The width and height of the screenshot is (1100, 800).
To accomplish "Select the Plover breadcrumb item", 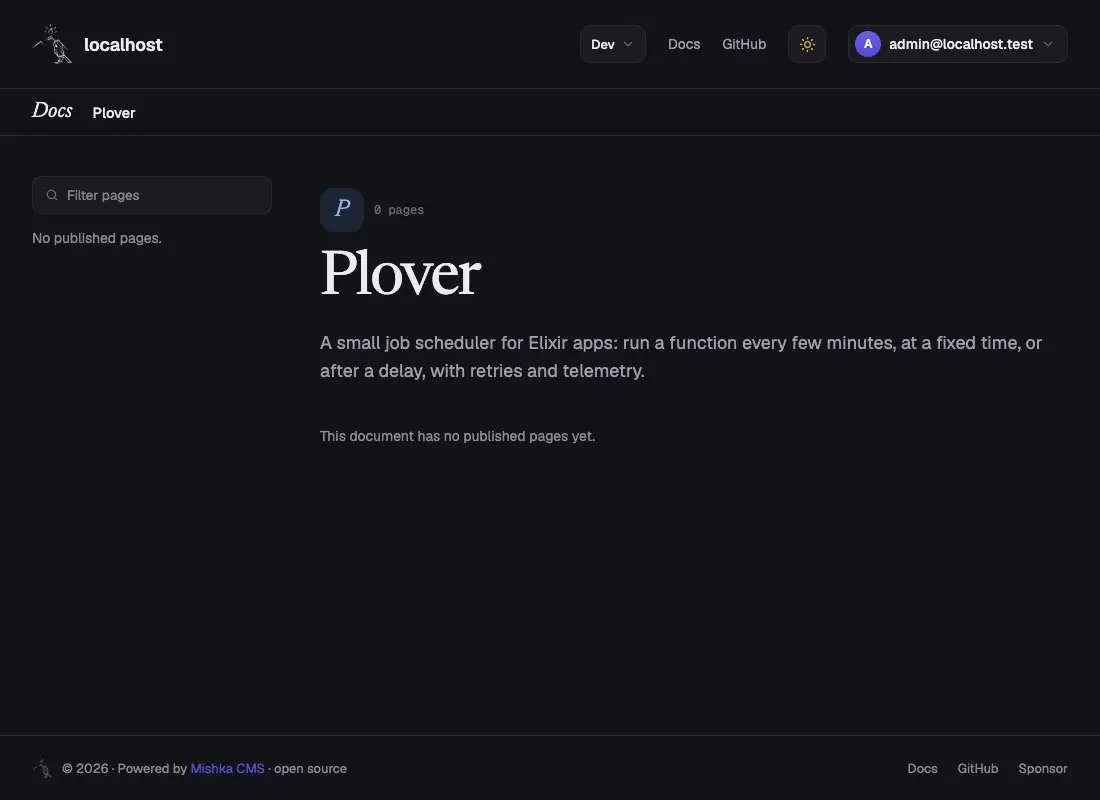I will pyautogui.click(x=114, y=113).
